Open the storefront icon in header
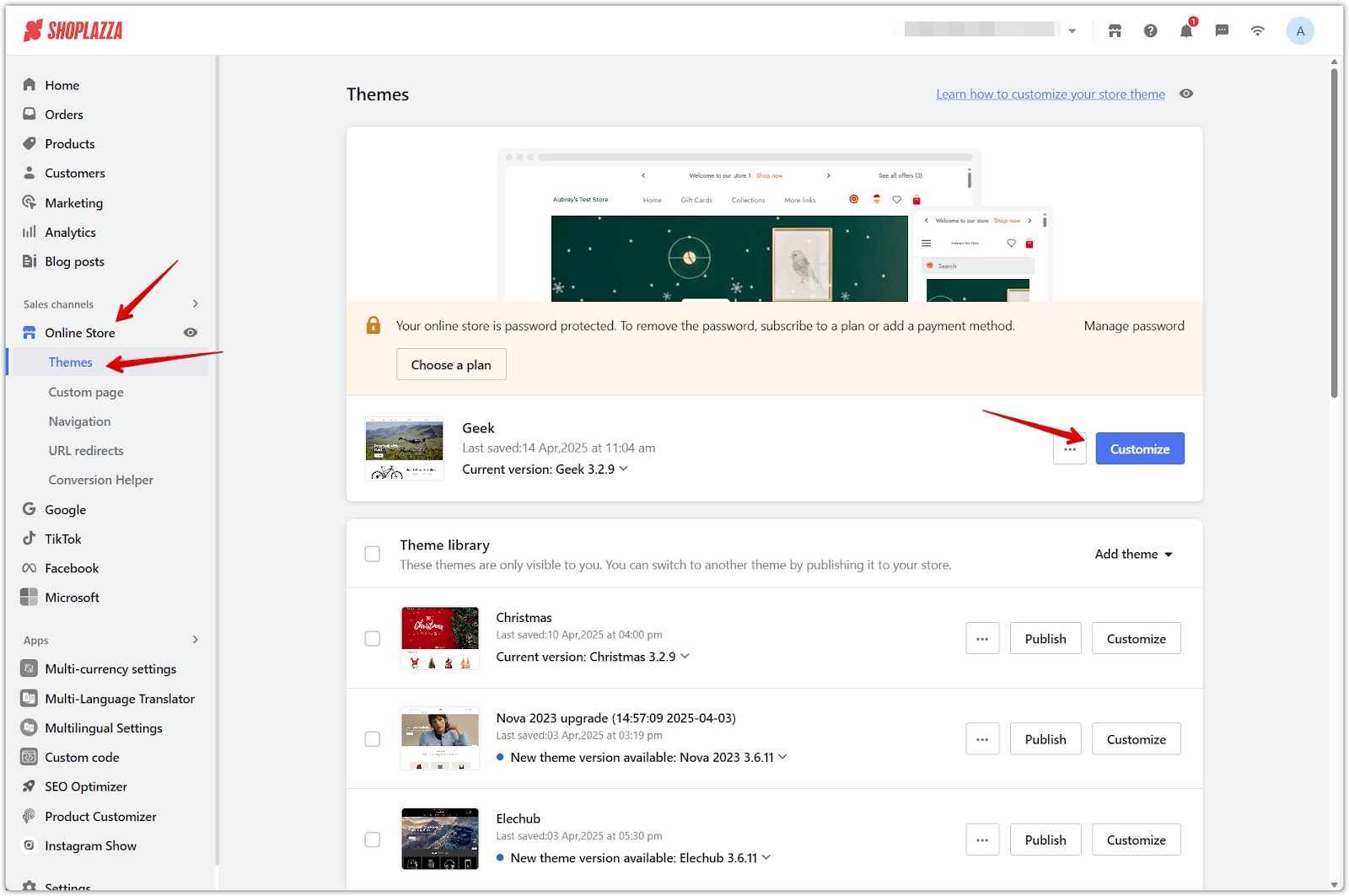1349x896 pixels. (1115, 30)
